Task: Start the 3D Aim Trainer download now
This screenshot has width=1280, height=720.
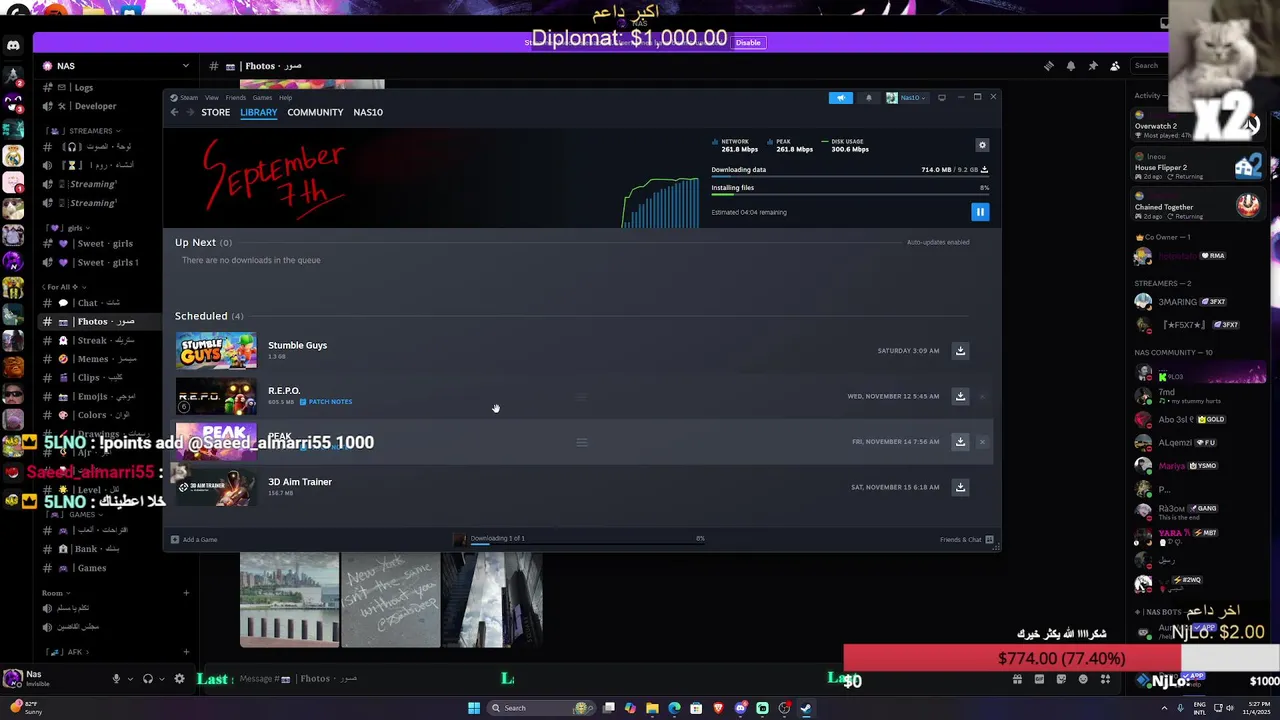Action: (x=960, y=487)
